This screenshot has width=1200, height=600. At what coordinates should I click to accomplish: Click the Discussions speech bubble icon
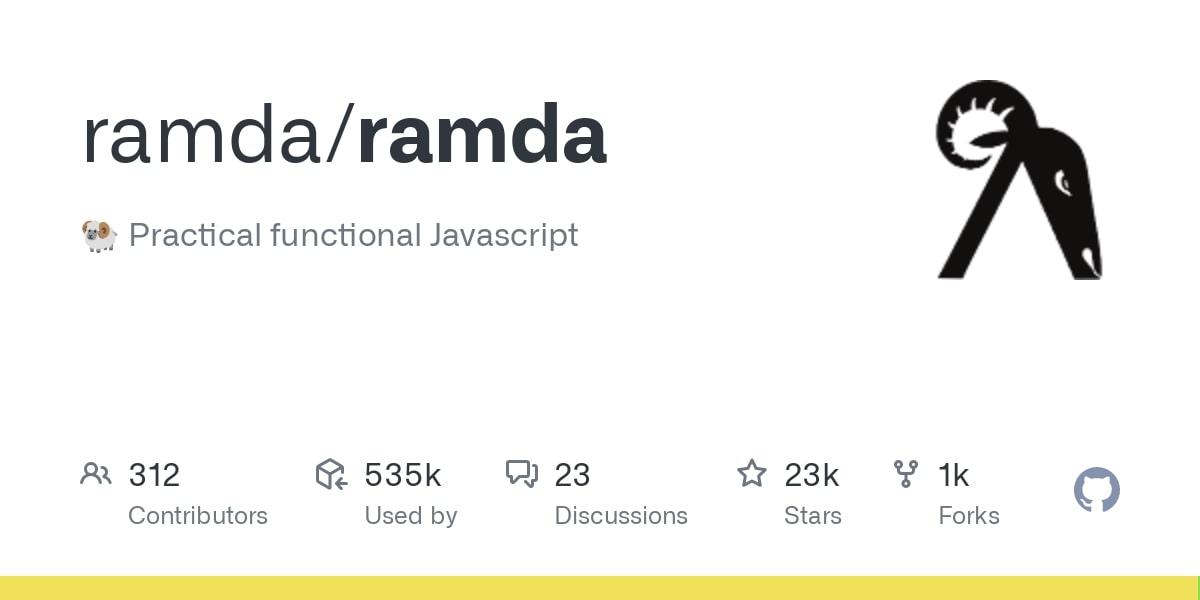pyautogui.click(x=522, y=474)
